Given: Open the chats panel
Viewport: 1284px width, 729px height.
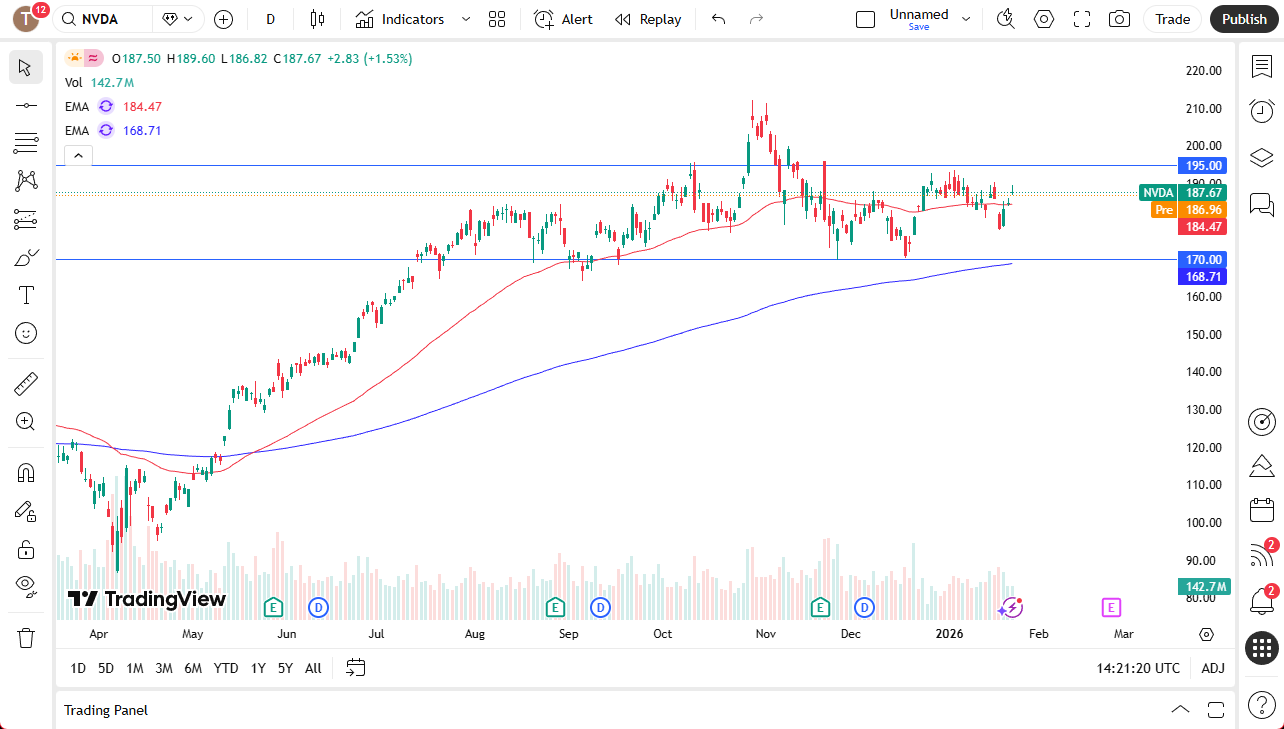Looking at the screenshot, I should pos(1262,204).
